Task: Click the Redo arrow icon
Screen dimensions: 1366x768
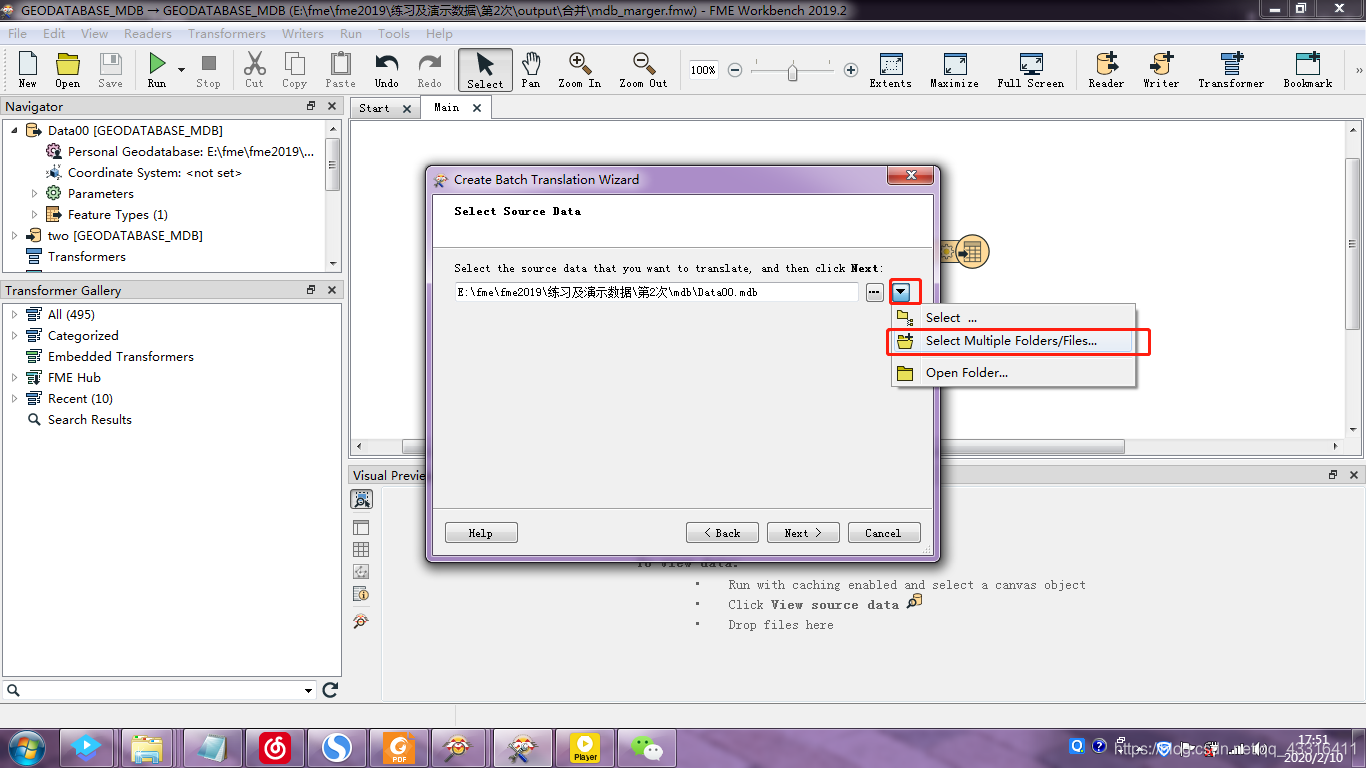Action: 429,70
